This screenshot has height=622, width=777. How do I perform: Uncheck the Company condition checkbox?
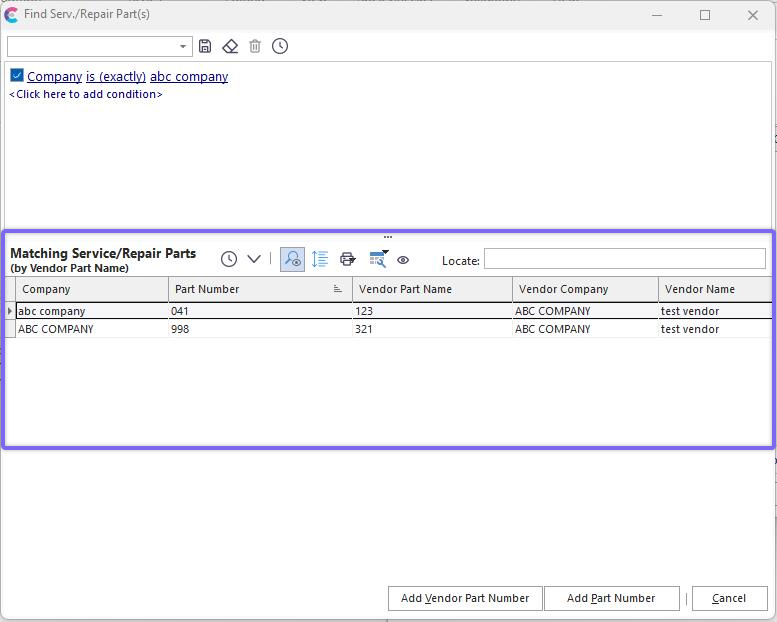(17, 76)
